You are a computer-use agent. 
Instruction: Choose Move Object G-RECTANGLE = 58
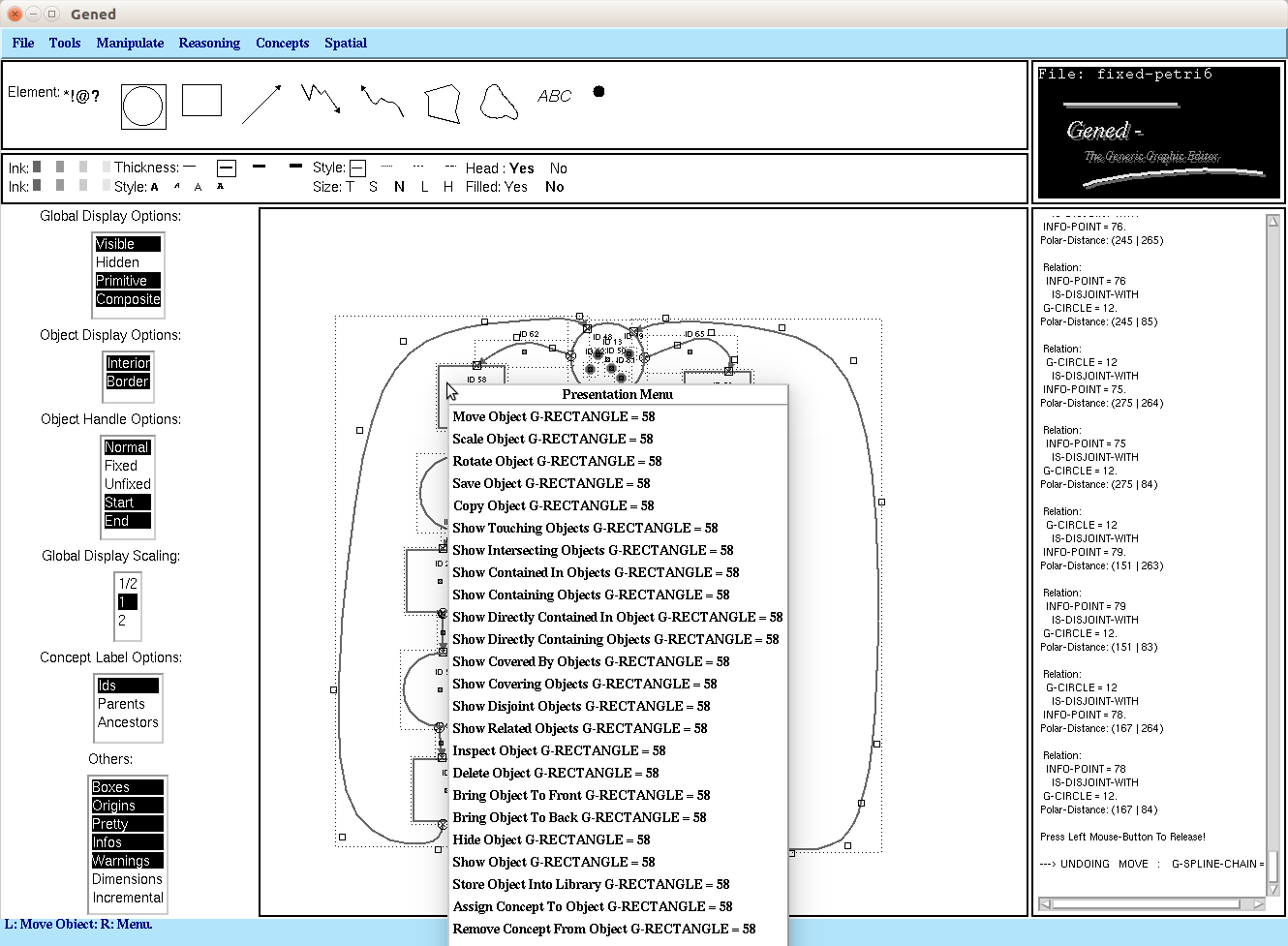[x=618, y=416]
